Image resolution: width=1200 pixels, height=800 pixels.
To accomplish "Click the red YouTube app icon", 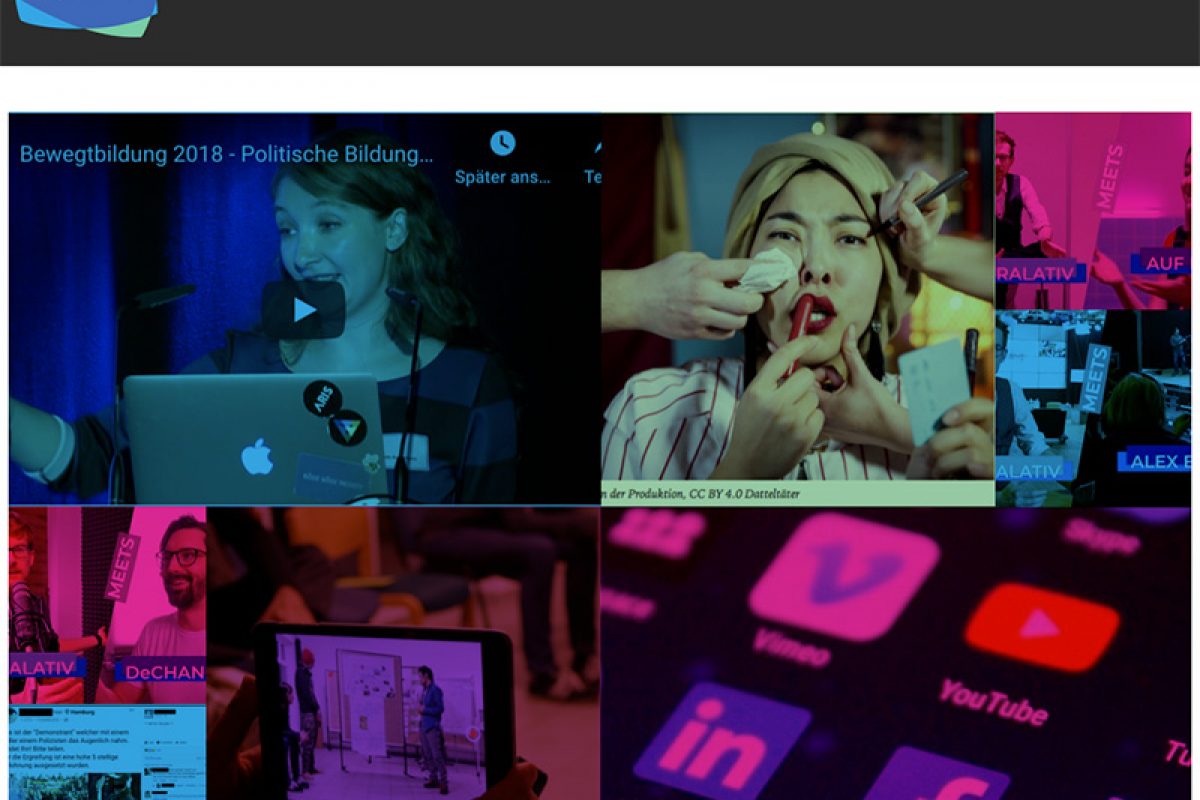I will tap(1041, 627).
